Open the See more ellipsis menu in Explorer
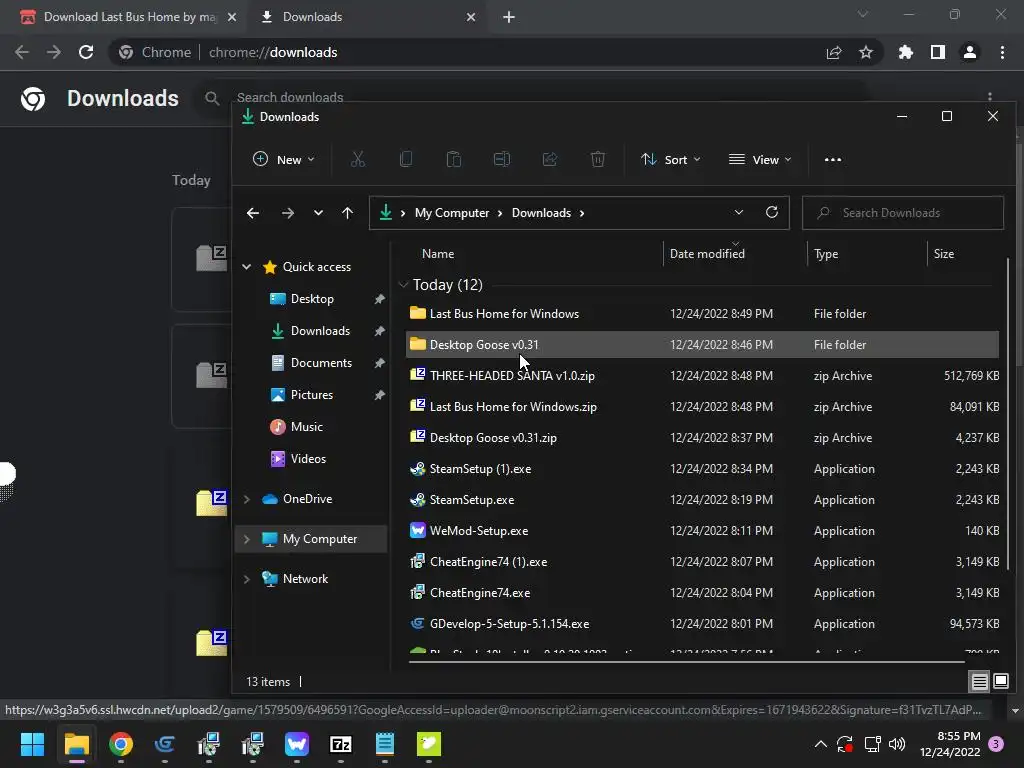The height and width of the screenshot is (768, 1024). [833, 159]
